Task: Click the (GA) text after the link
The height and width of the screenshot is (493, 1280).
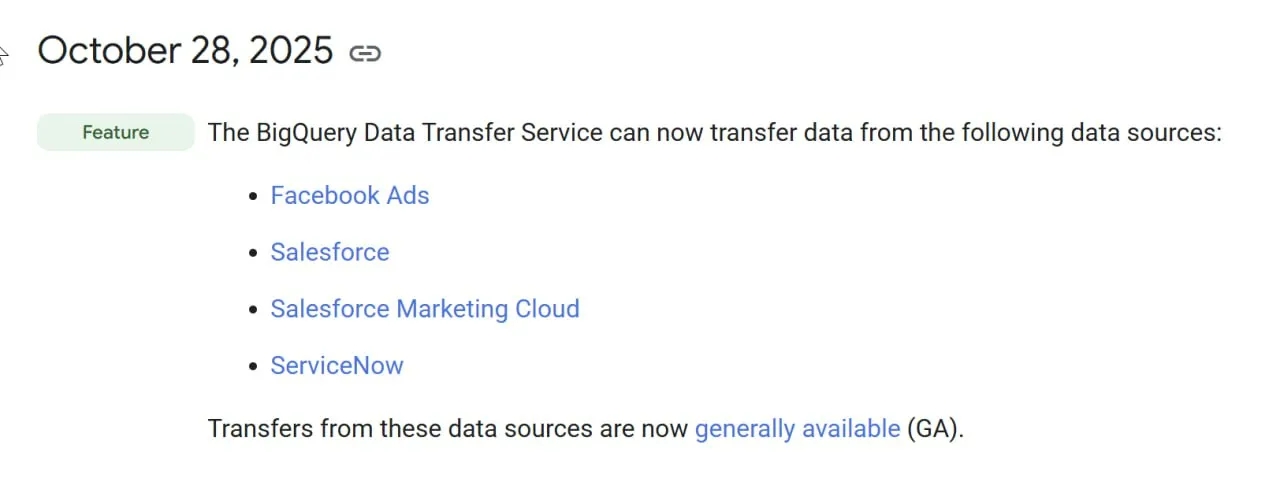Action: coord(935,429)
